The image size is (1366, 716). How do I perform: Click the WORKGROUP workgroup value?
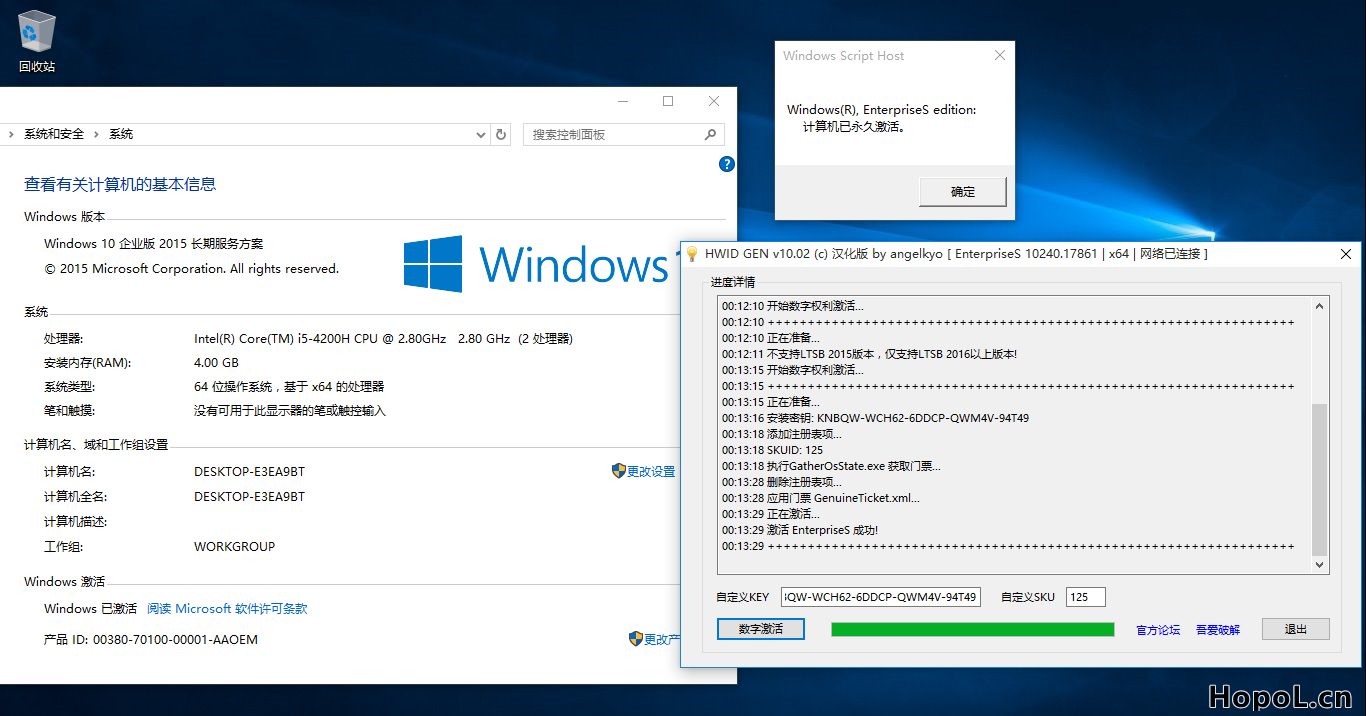click(x=234, y=547)
